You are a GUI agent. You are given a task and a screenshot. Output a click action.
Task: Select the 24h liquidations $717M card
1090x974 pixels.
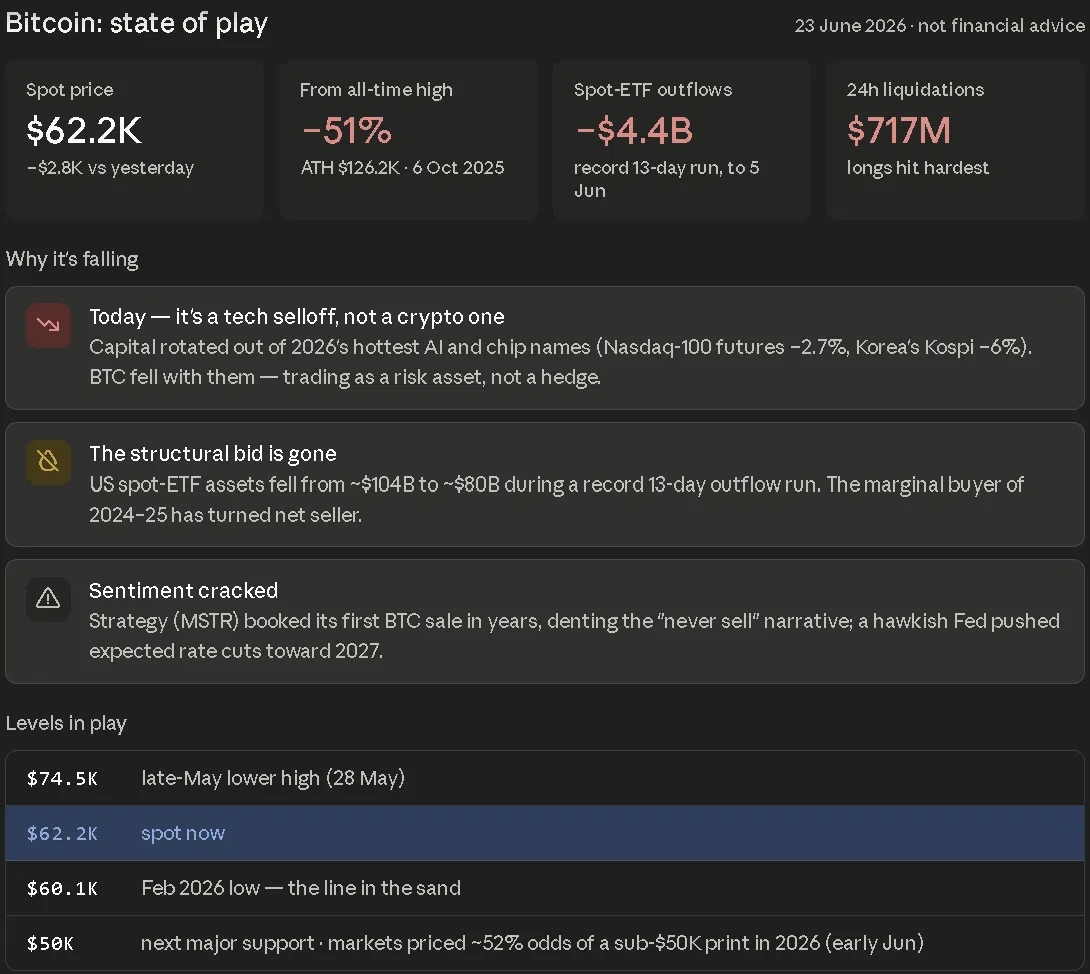(x=955, y=140)
